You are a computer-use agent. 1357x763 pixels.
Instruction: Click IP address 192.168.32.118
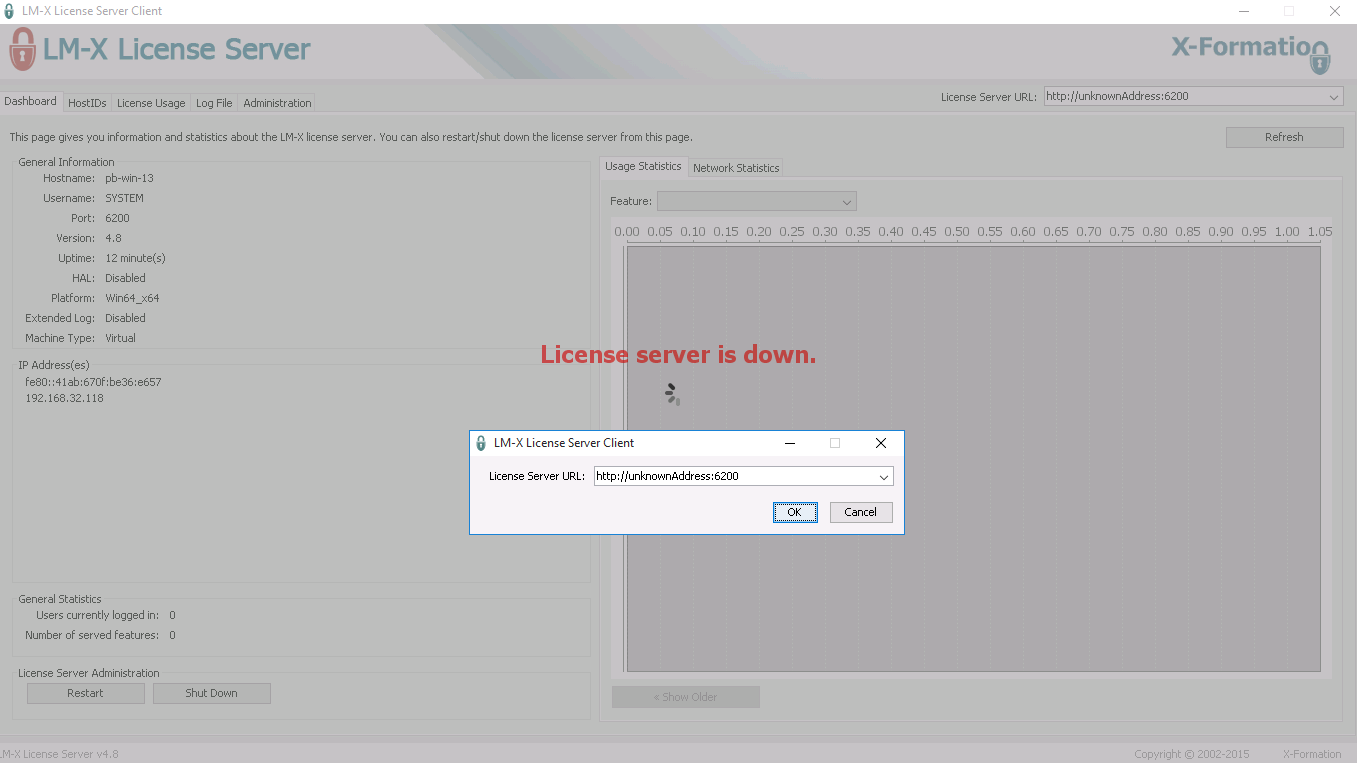click(x=64, y=398)
